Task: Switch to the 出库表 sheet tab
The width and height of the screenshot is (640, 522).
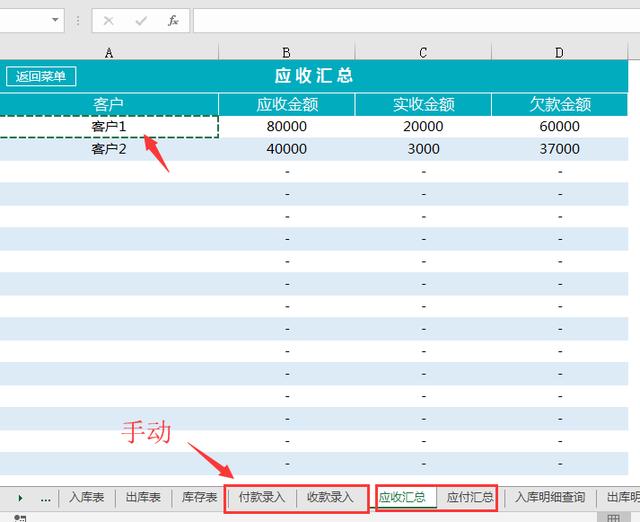Action: click(x=143, y=497)
